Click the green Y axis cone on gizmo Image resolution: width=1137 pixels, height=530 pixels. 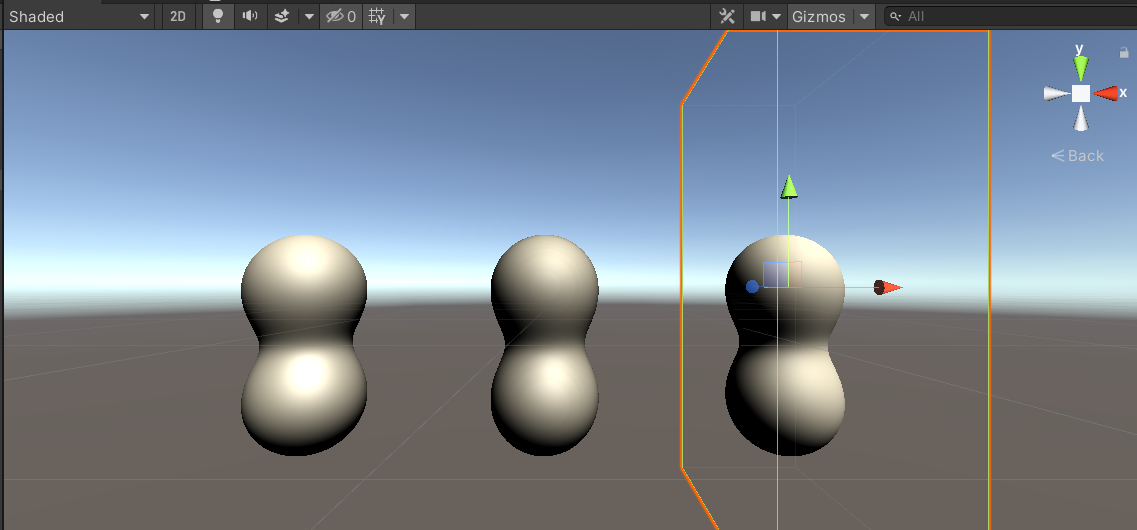tap(1080, 67)
